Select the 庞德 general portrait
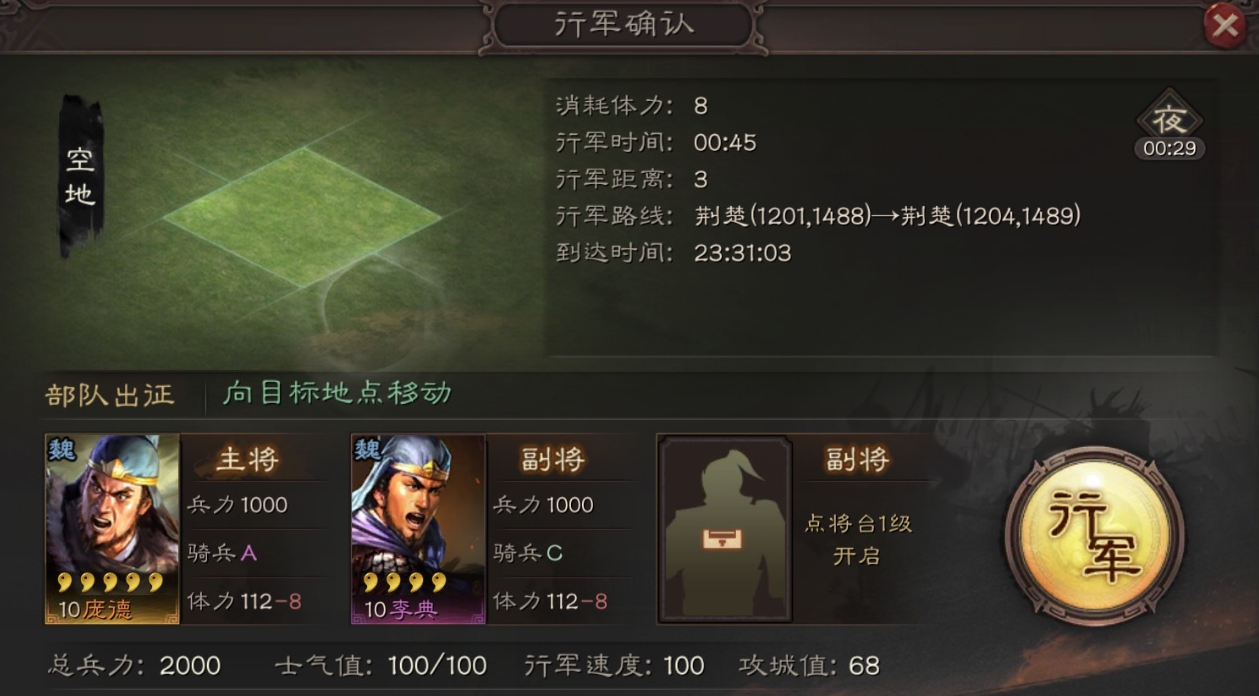The image size is (1259, 696). point(112,528)
